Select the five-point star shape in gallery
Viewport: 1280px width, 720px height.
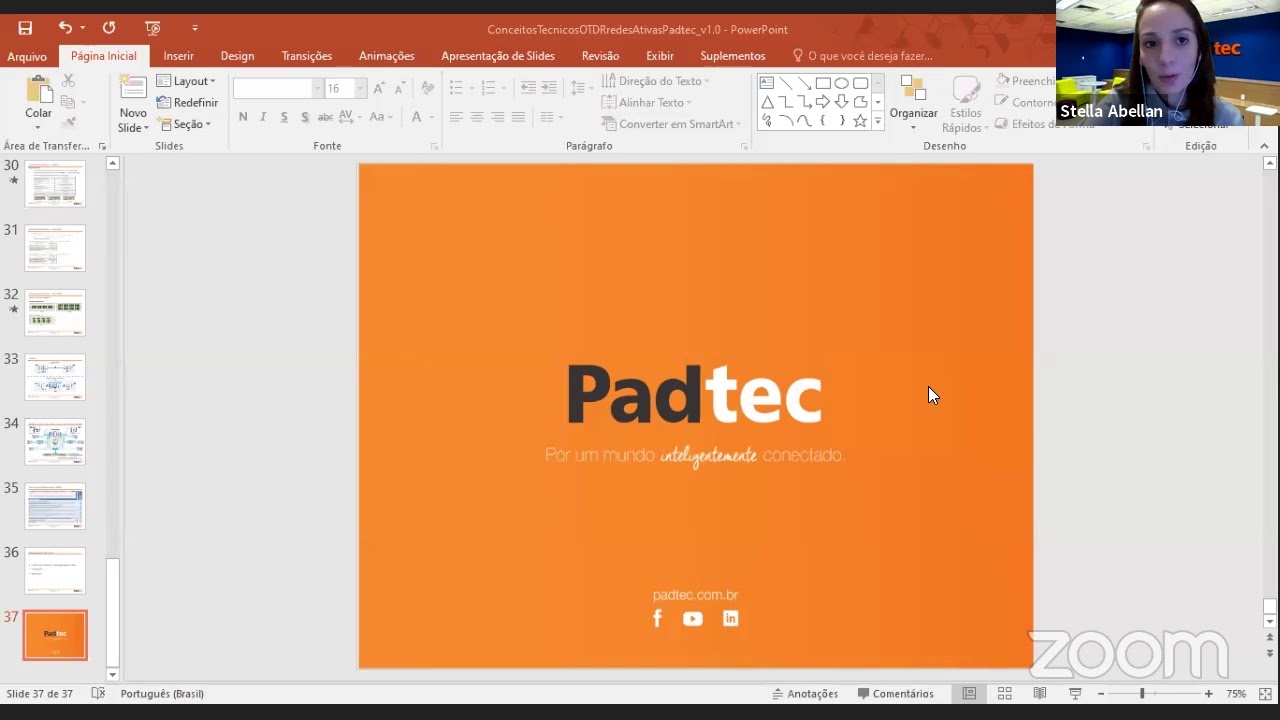[x=860, y=121]
